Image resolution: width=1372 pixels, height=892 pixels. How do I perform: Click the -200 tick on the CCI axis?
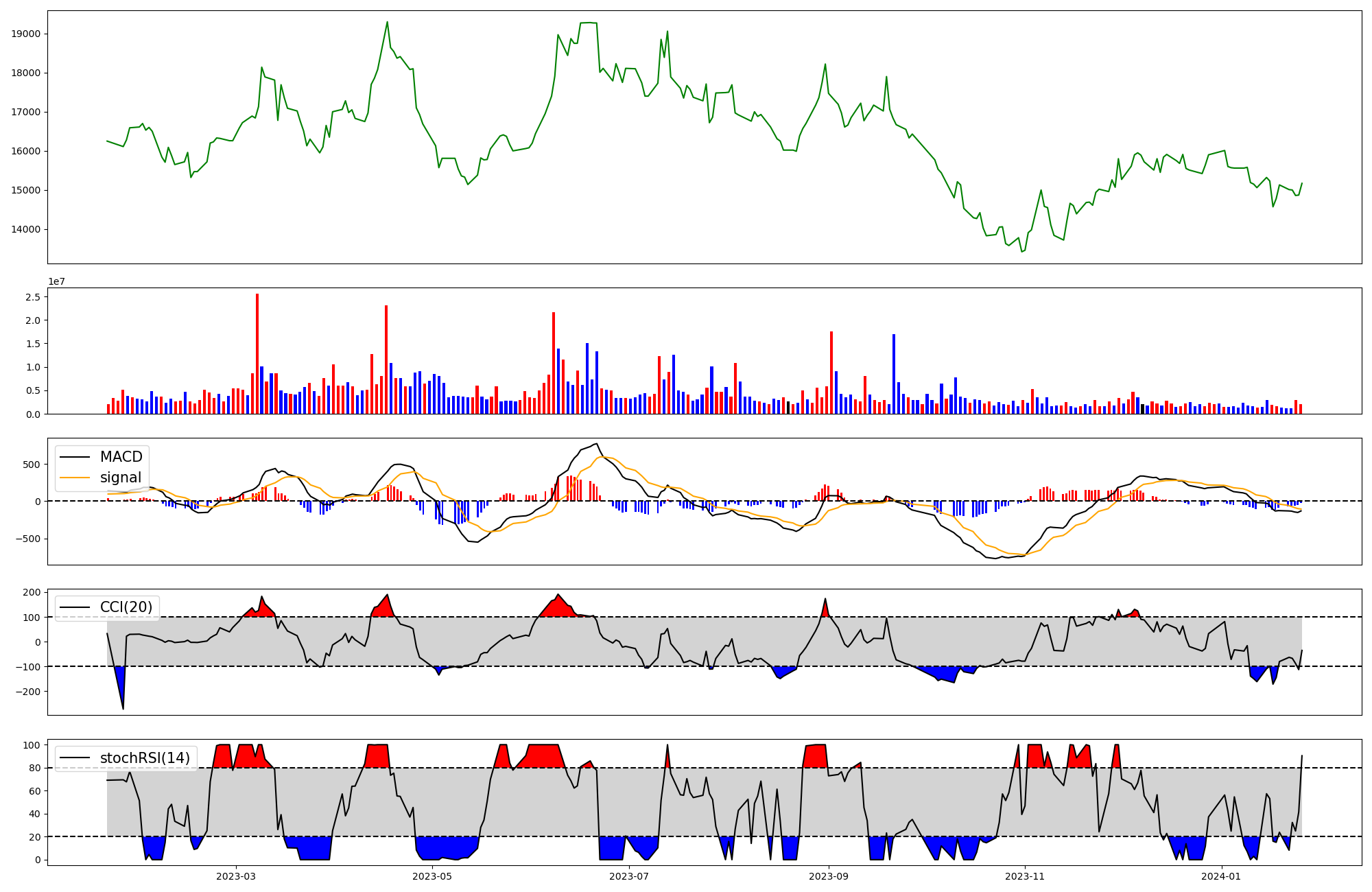tap(29, 692)
